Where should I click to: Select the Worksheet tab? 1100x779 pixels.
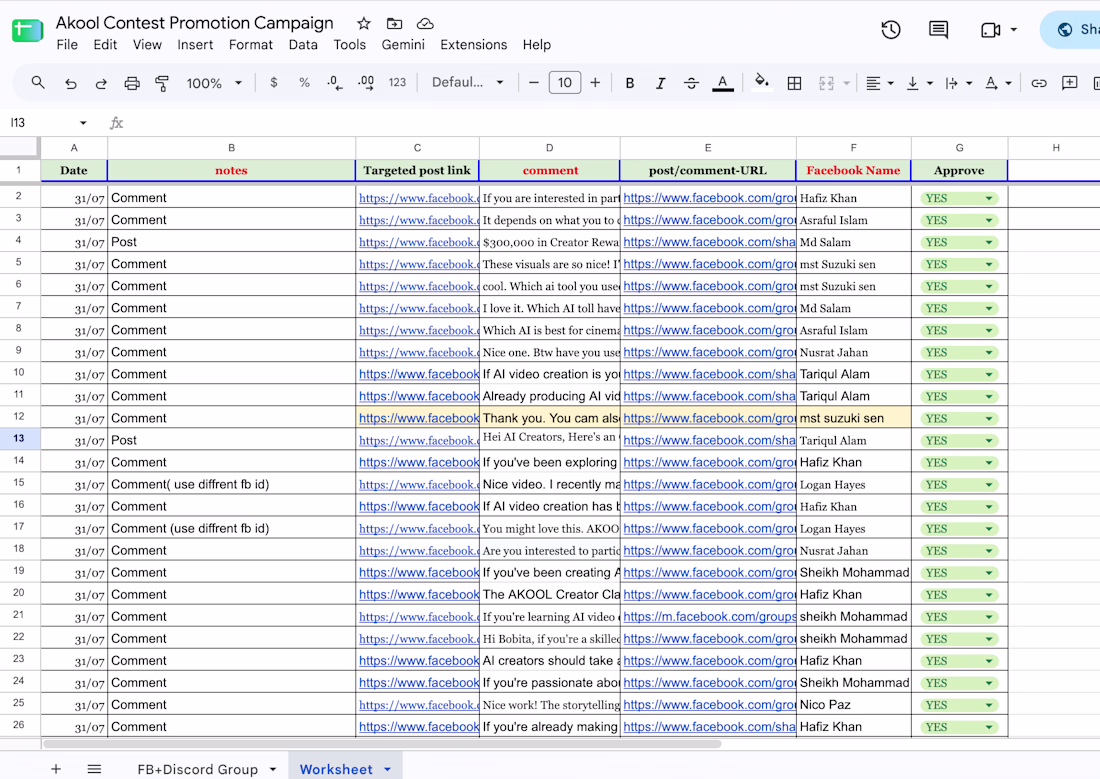click(336, 769)
